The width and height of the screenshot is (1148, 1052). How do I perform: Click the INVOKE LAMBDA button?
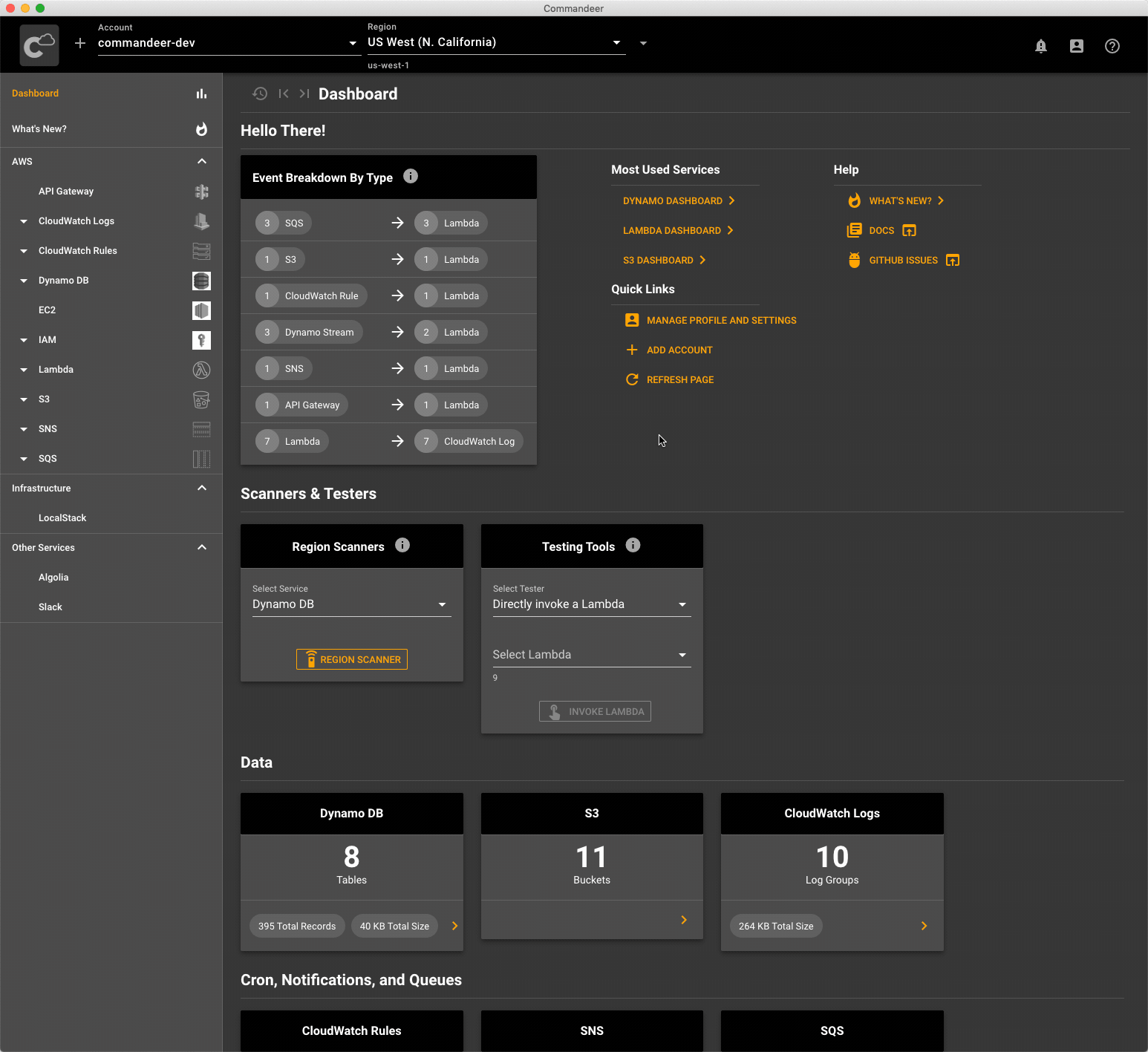click(x=595, y=711)
